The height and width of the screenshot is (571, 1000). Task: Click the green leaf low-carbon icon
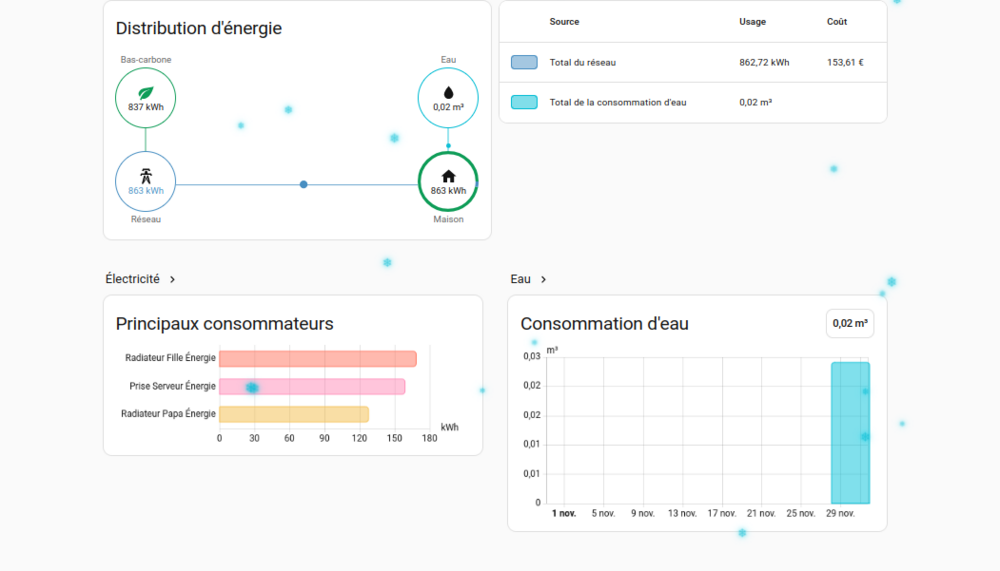tap(145, 93)
